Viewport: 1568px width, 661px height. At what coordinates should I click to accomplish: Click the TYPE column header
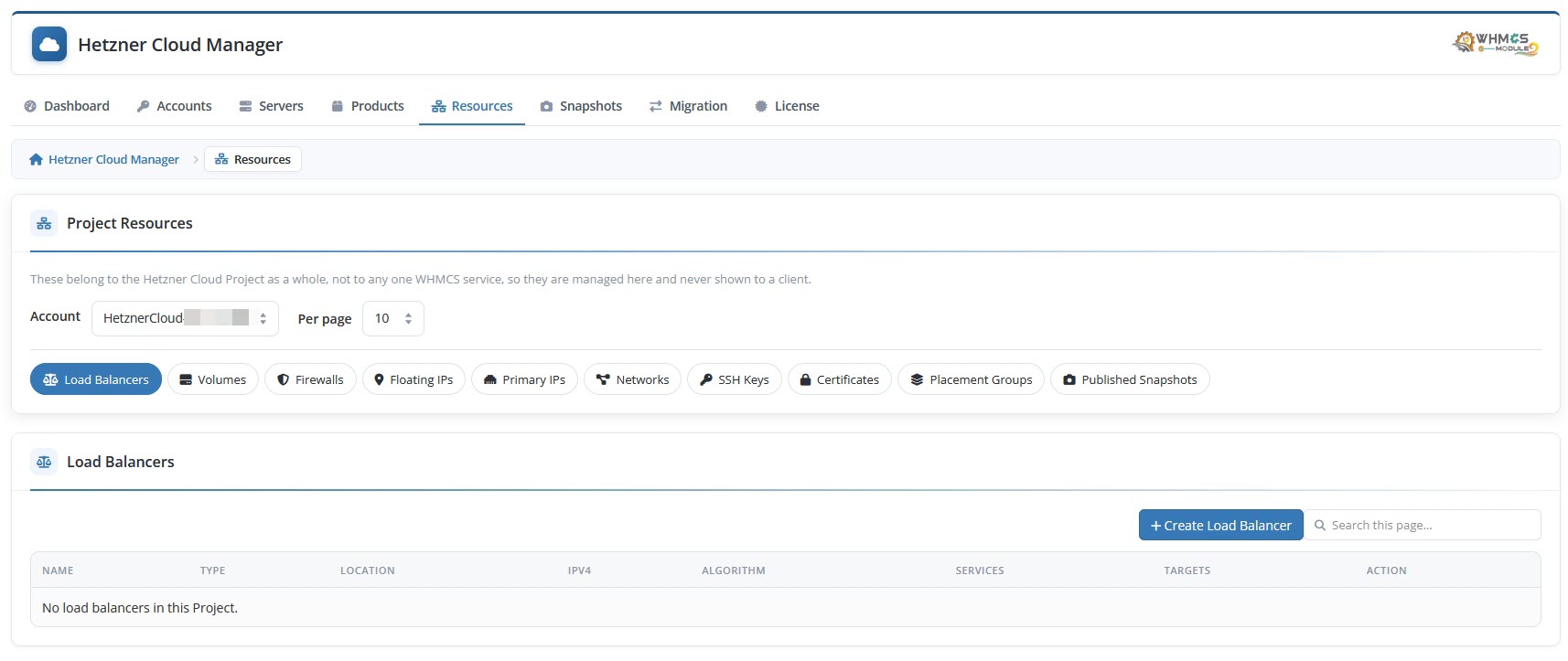[x=212, y=570]
